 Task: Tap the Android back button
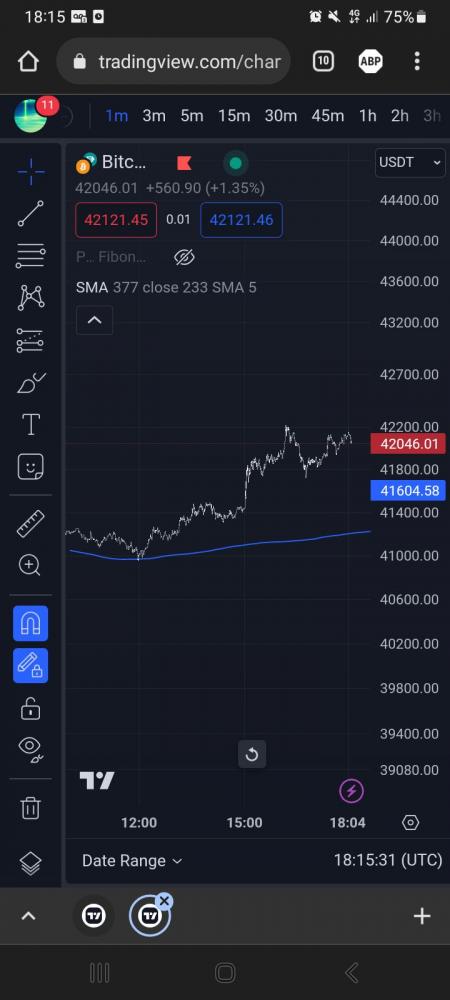pos(351,973)
